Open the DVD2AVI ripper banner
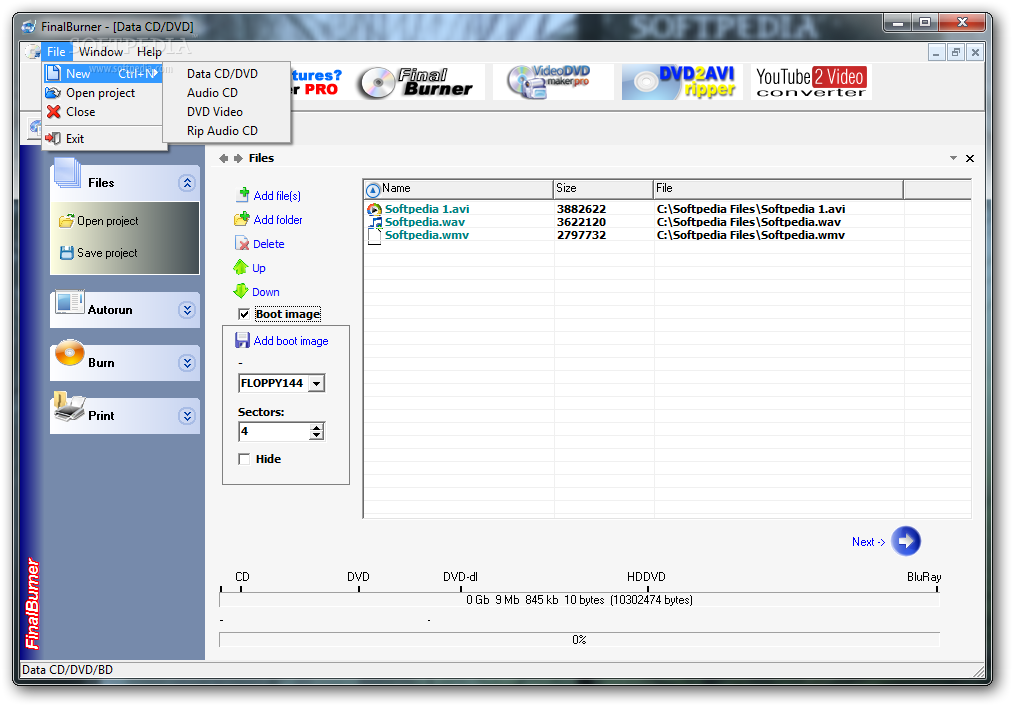Viewport: 1013px width, 706px height. (682, 82)
